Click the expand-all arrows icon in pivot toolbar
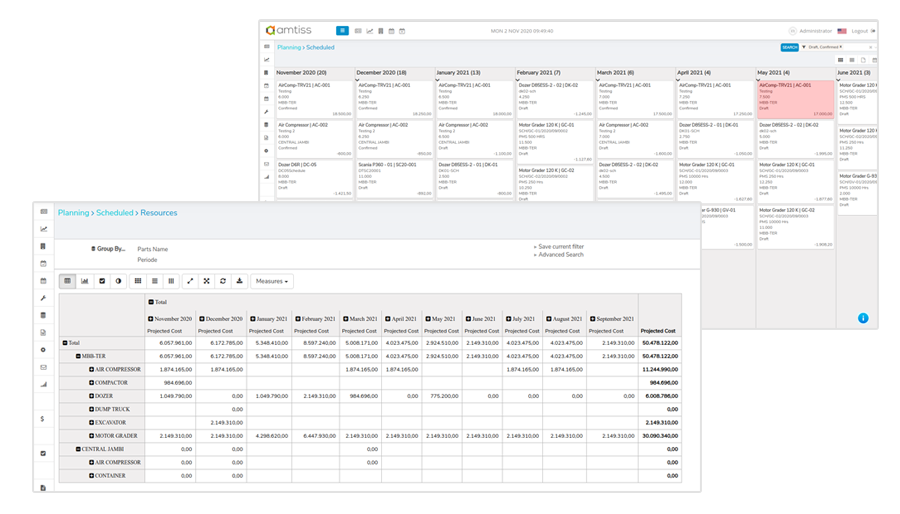 point(190,281)
